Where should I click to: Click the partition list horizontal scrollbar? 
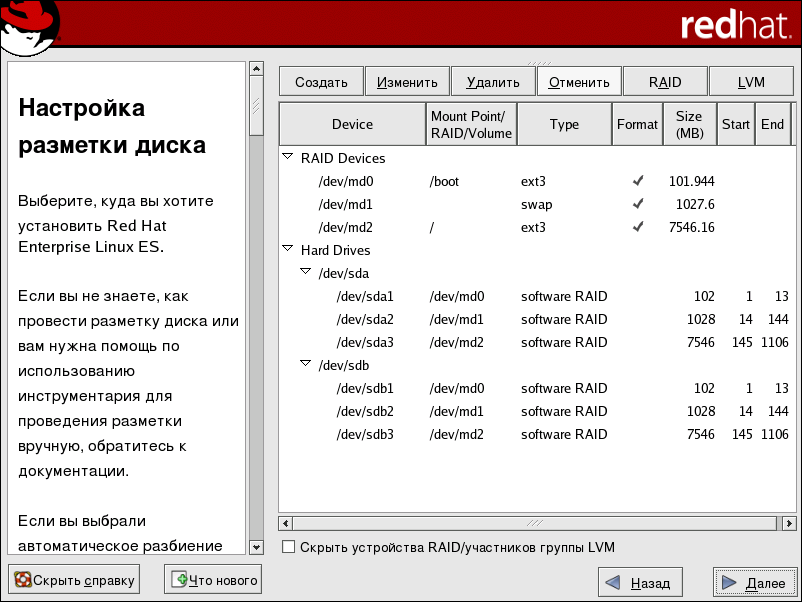(x=535, y=523)
